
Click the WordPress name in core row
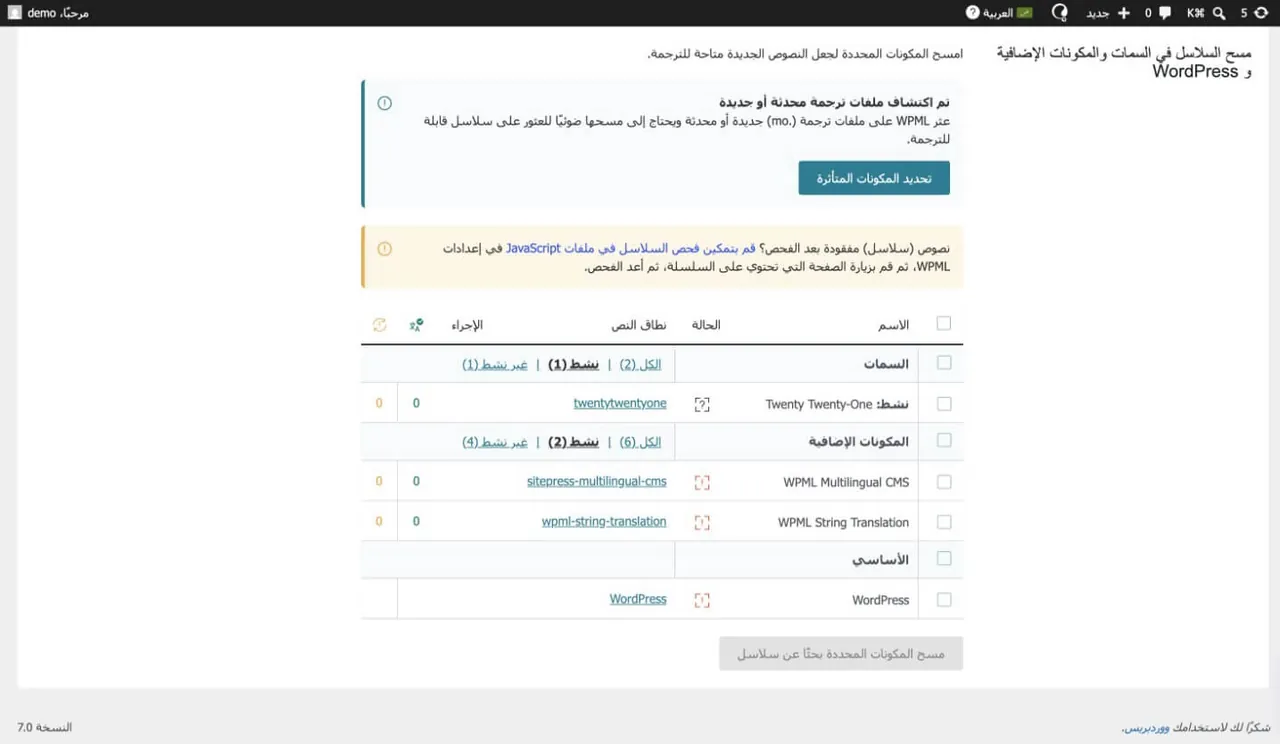880,600
